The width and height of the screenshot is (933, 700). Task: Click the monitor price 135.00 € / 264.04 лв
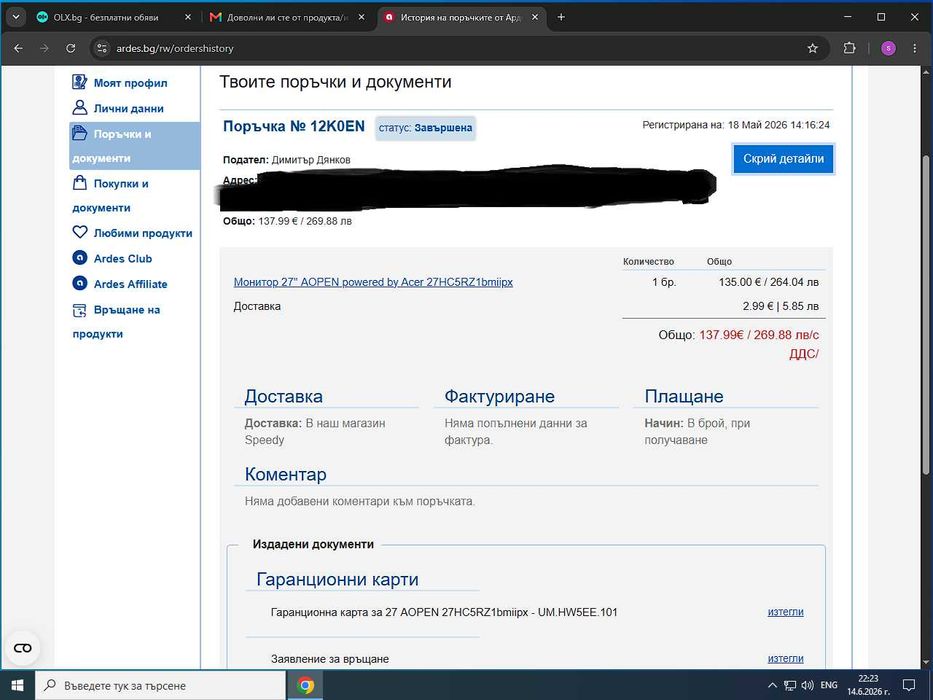[769, 282]
